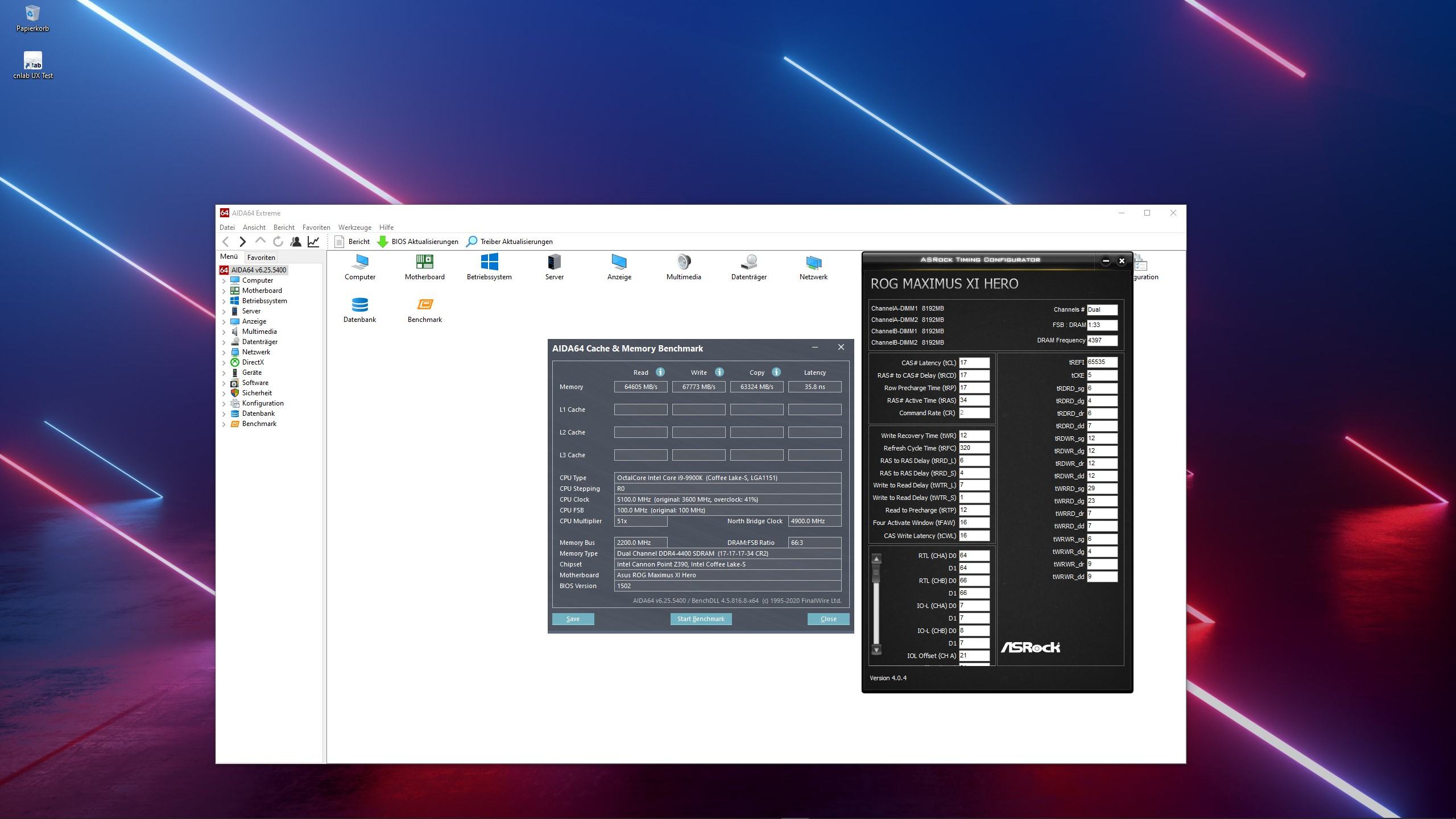Click BIOS Aktualisierungen in the toolbar
This screenshot has width=1456, height=819.
[x=417, y=242]
